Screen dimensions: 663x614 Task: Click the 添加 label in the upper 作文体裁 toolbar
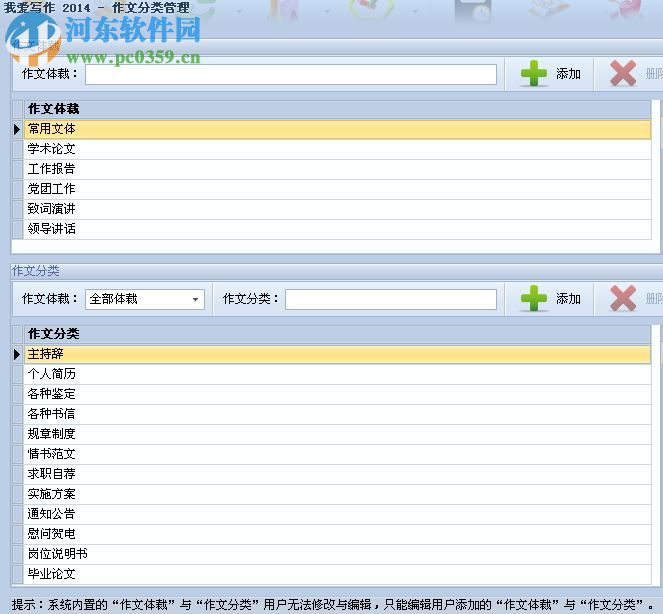pyautogui.click(x=568, y=74)
